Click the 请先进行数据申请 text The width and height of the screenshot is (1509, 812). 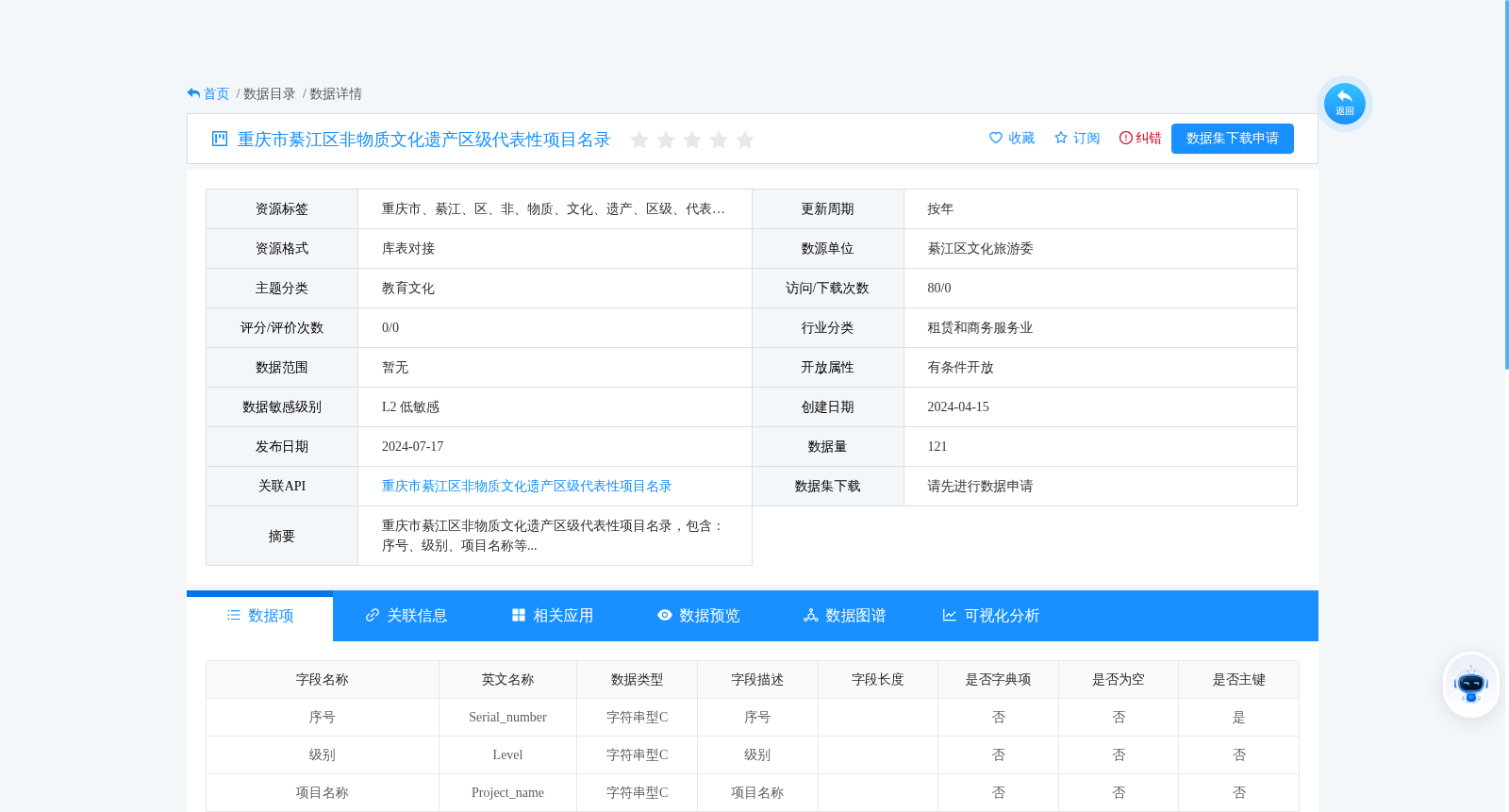981,487
